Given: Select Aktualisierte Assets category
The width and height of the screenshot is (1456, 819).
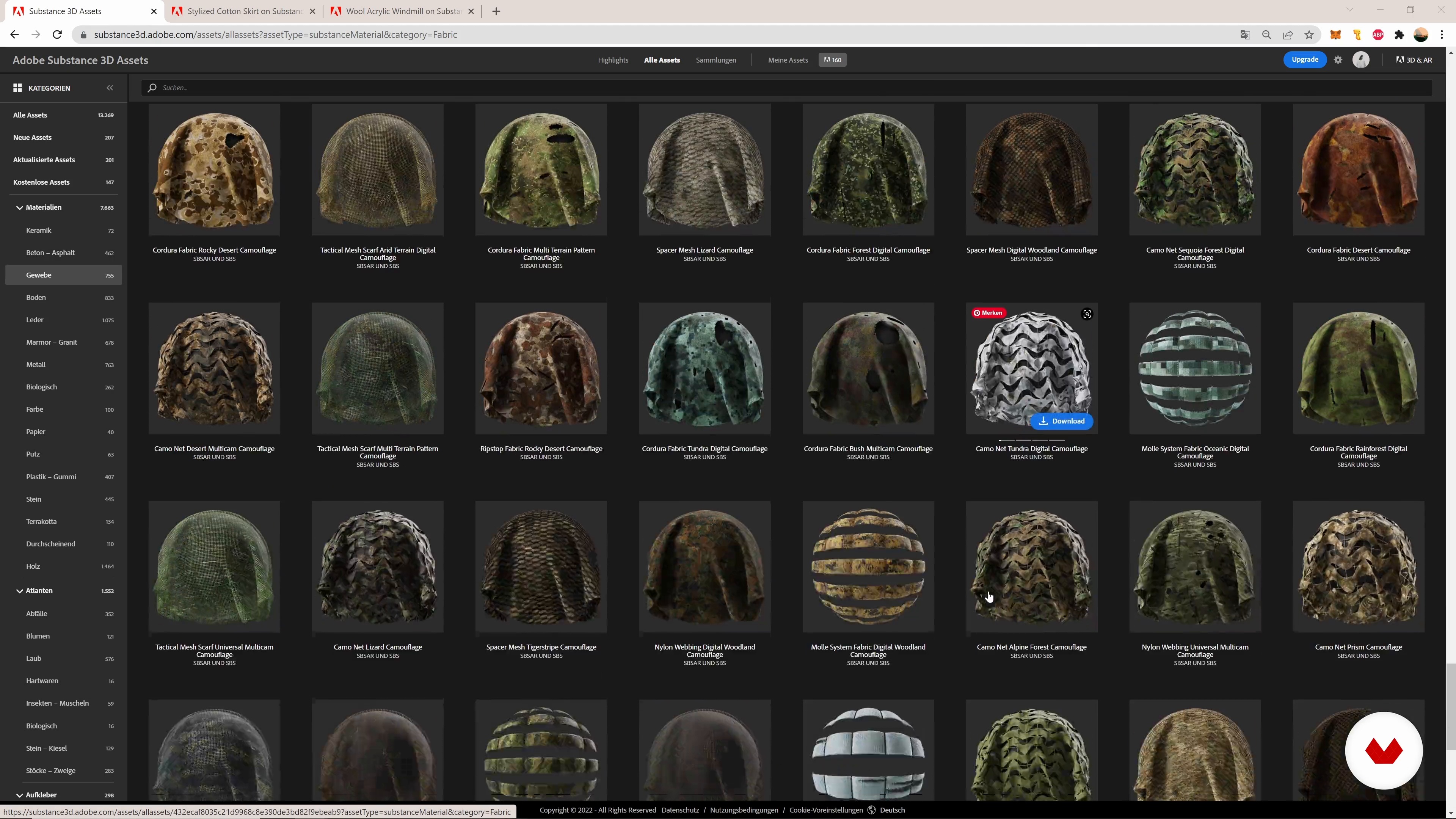Looking at the screenshot, I should [x=63, y=159].
